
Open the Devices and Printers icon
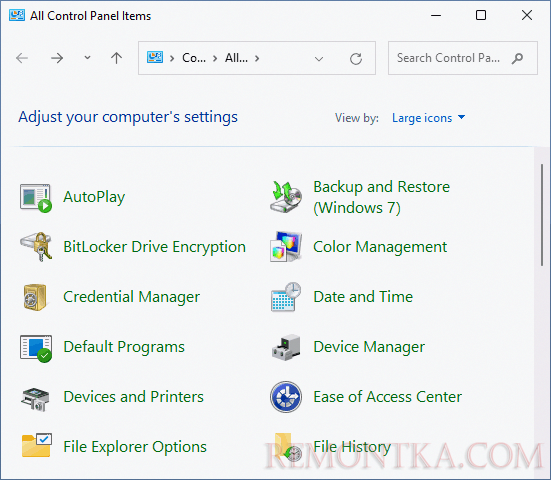coord(35,399)
